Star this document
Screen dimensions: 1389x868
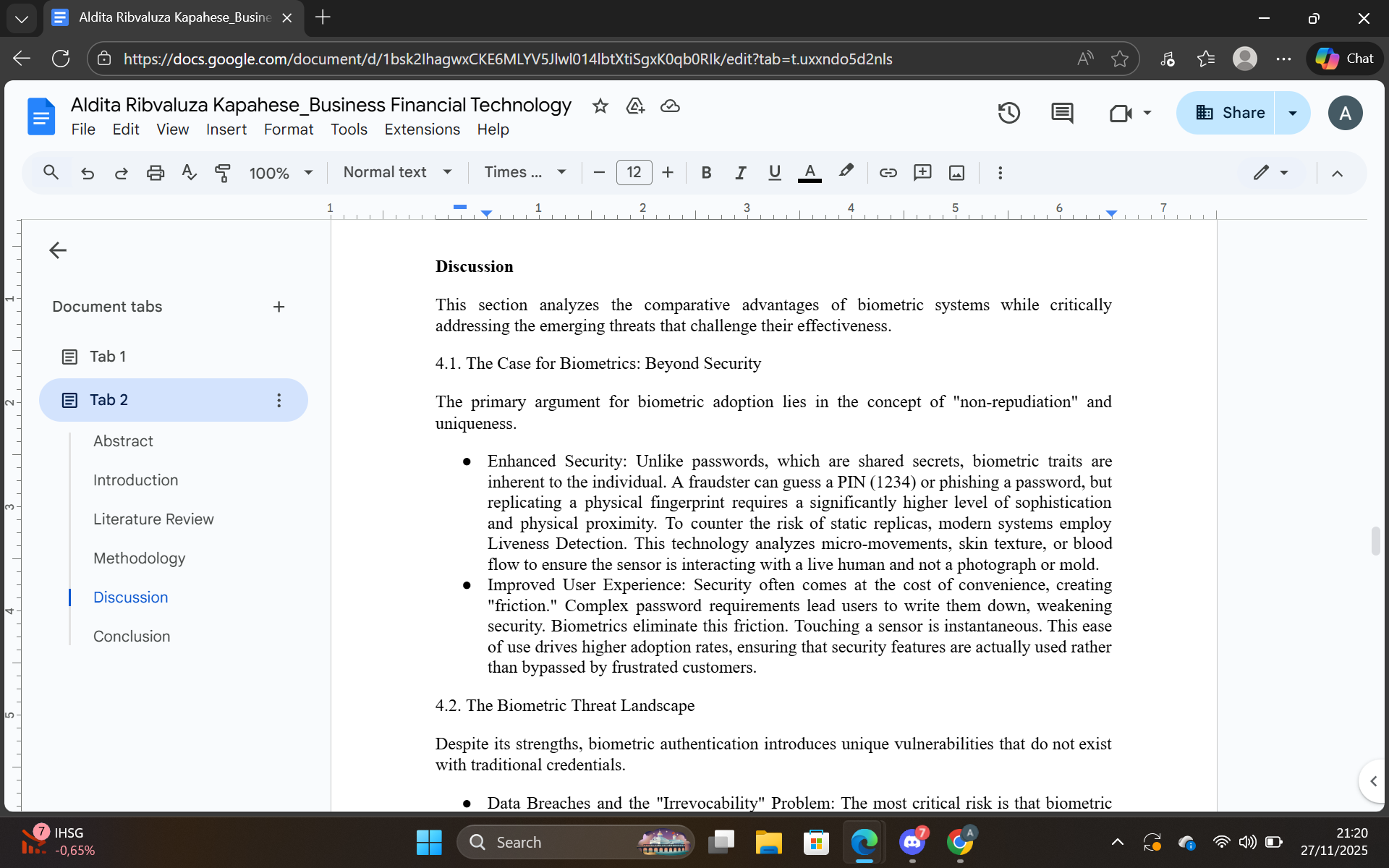pos(600,106)
